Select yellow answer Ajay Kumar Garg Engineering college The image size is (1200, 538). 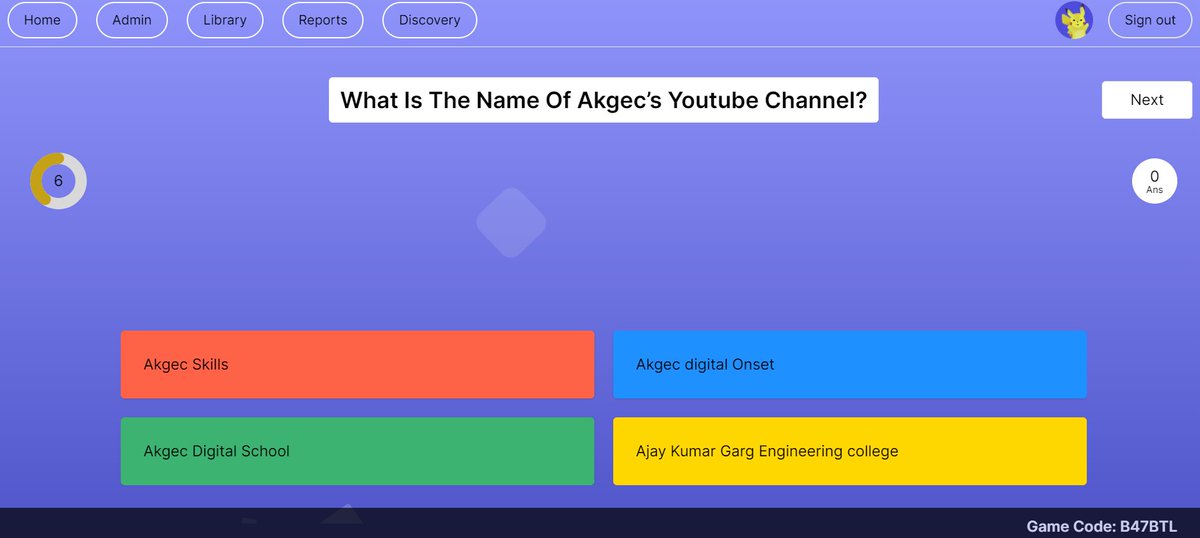point(850,451)
